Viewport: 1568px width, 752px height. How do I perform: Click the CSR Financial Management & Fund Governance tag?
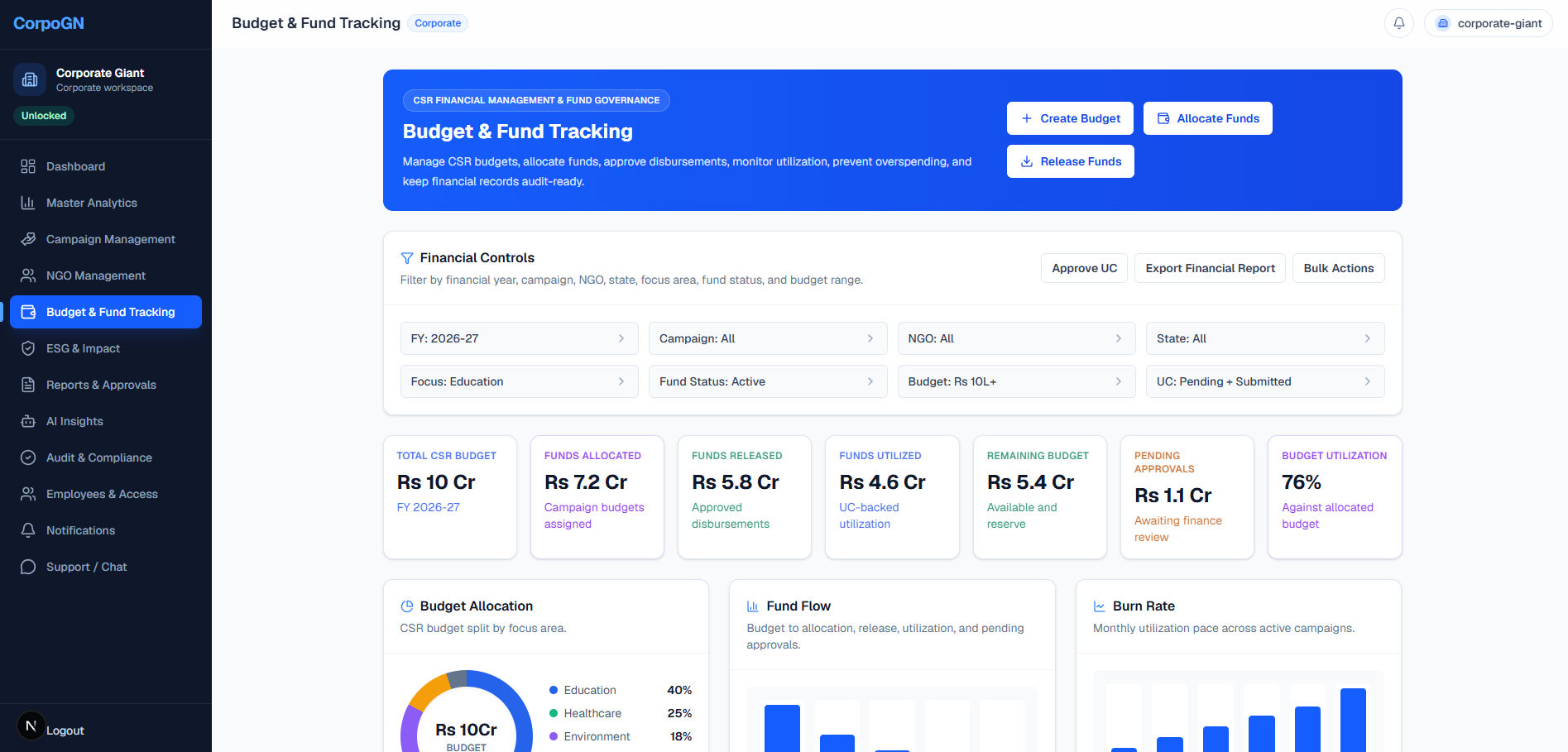pyautogui.click(x=536, y=100)
